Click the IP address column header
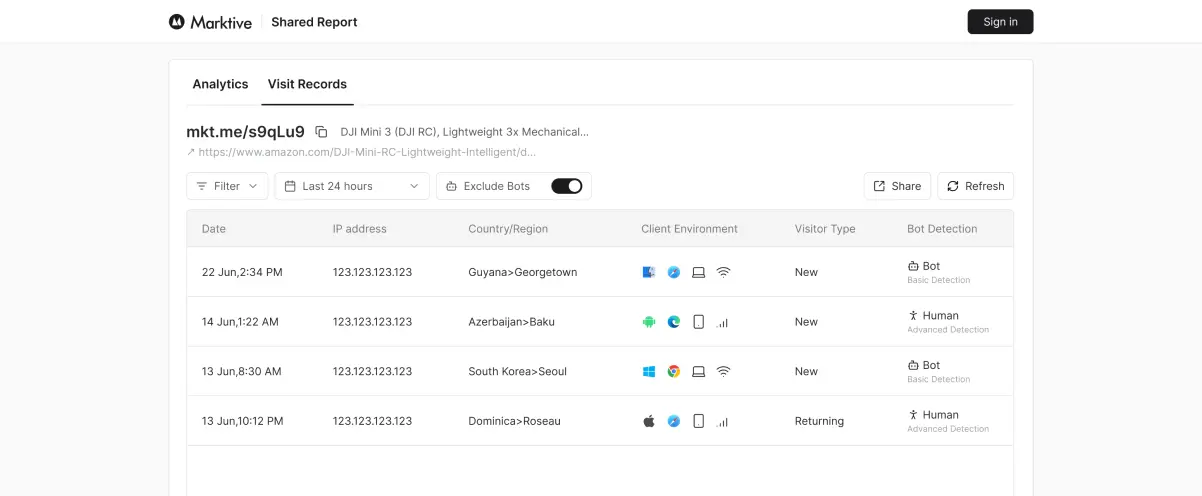This screenshot has height=496, width=1202. (x=360, y=229)
